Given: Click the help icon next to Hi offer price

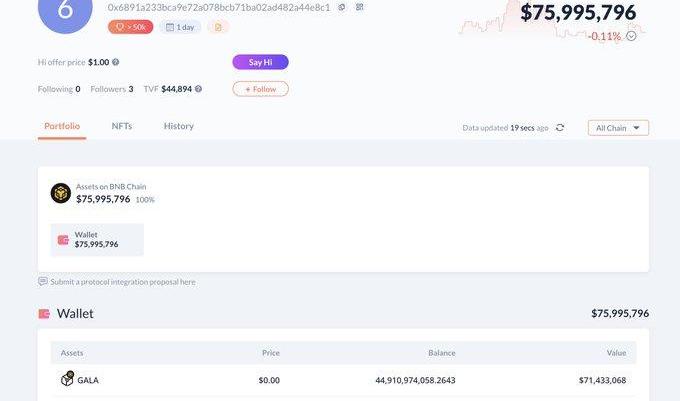Looking at the screenshot, I should coord(116,62).
